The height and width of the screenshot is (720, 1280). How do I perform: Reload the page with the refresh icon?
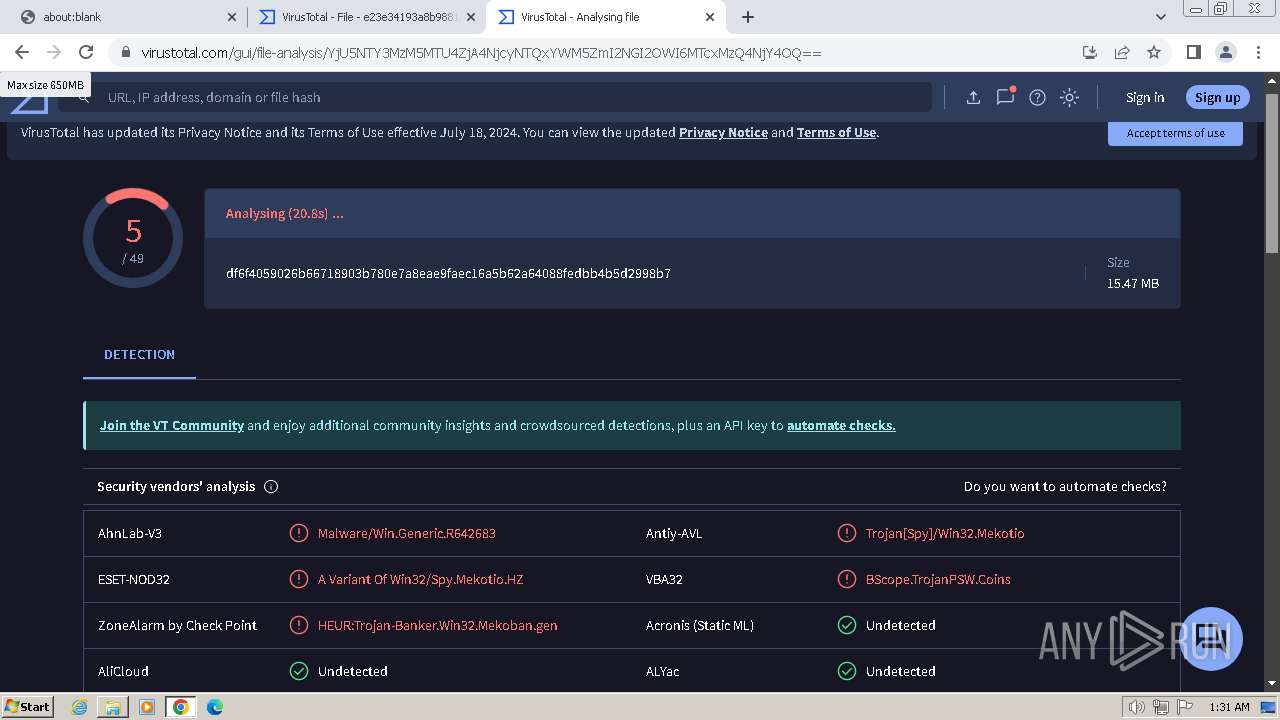coord(86,52)
